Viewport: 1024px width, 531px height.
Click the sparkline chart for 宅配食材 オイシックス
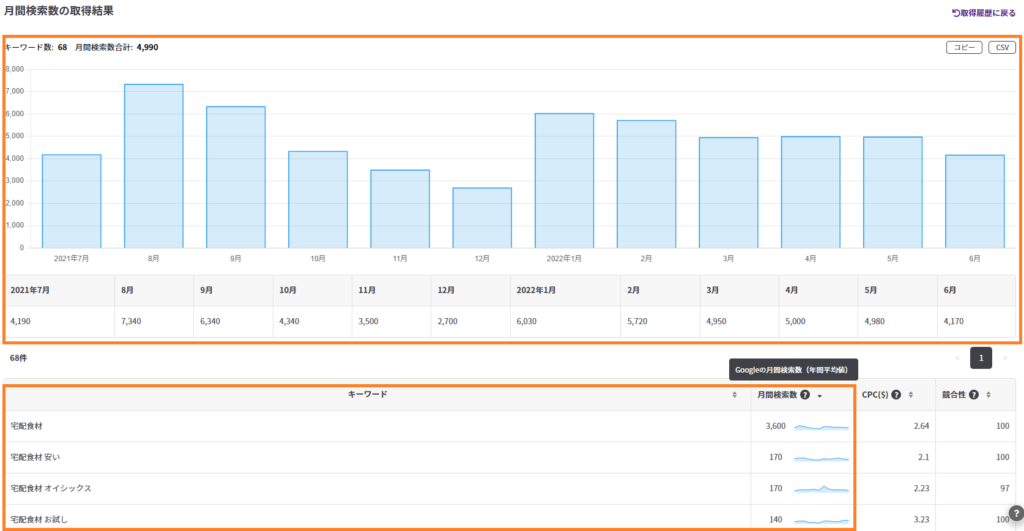coord(821,489)
